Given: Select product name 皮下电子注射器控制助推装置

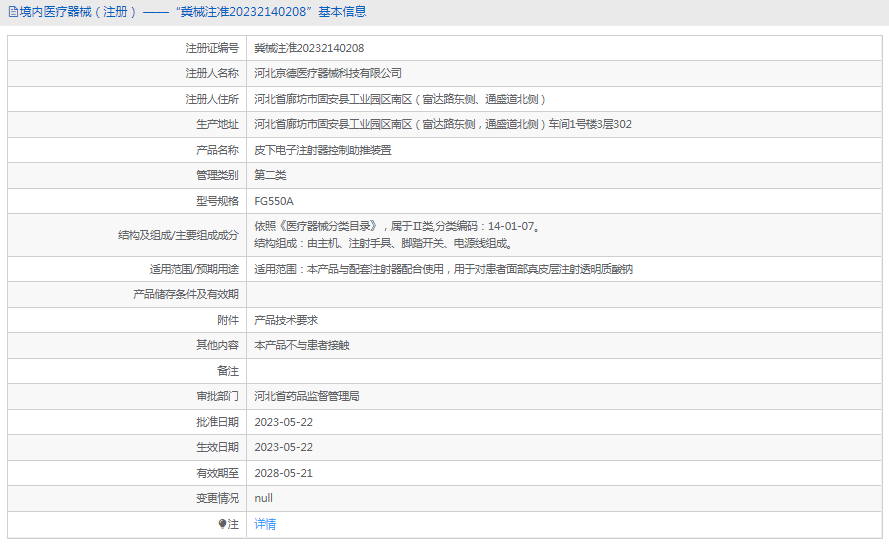Looking at the screenshot, I should click(323, 150).
